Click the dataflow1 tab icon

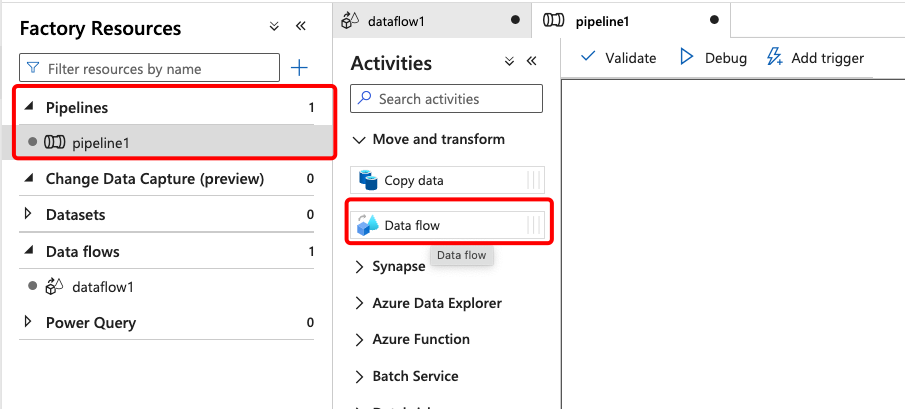click(350, 20)
